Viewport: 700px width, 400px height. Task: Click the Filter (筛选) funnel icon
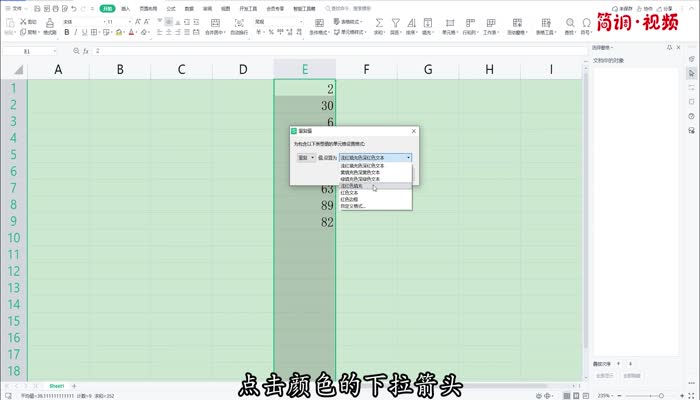pos(394,23)
